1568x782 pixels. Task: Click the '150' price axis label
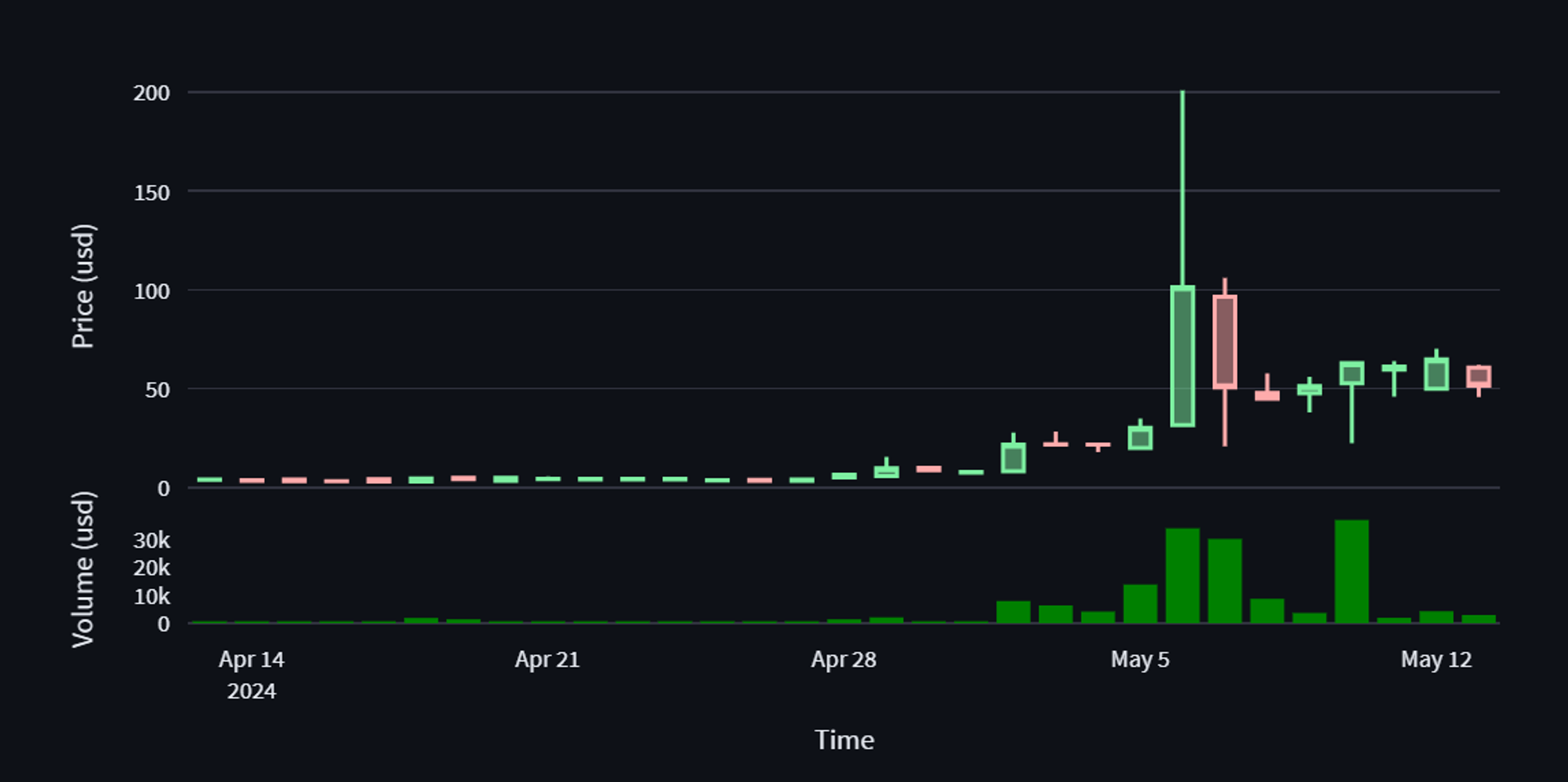pos(151,193)
